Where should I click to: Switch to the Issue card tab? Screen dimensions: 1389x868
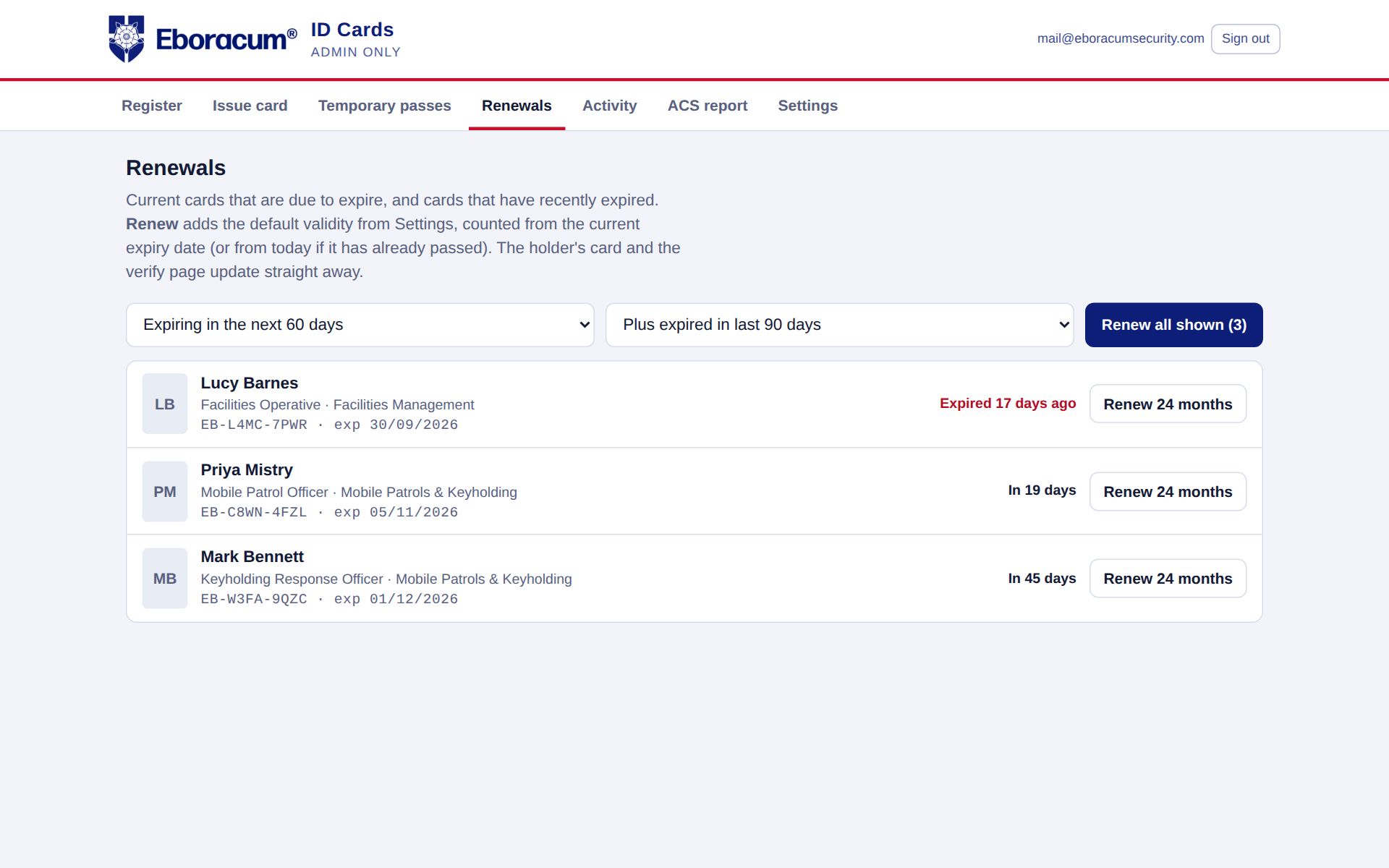[x=250, y=106]
